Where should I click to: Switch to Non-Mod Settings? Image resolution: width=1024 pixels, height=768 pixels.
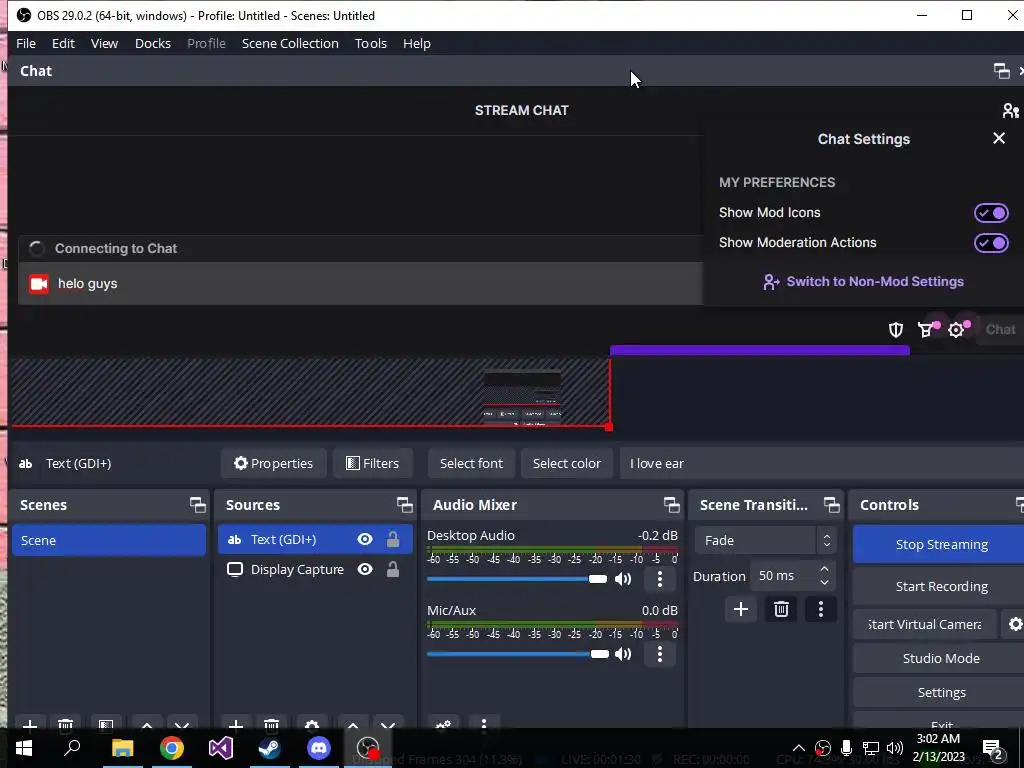point(863,281)
